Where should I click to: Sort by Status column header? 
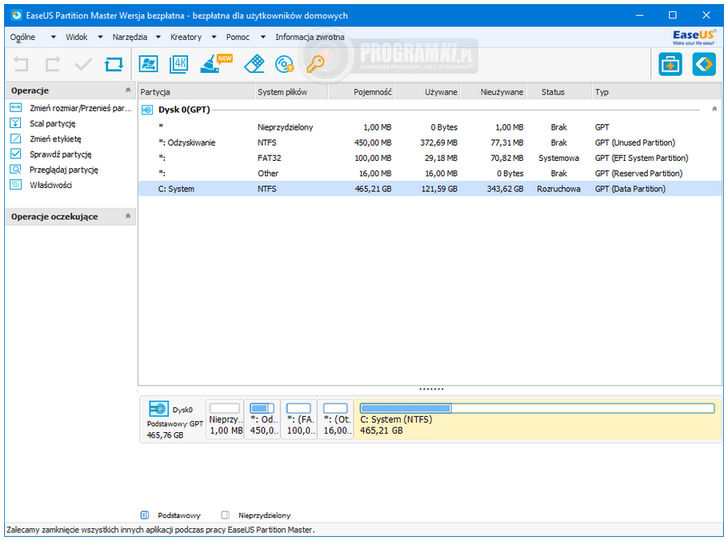[x=559, y=92]
